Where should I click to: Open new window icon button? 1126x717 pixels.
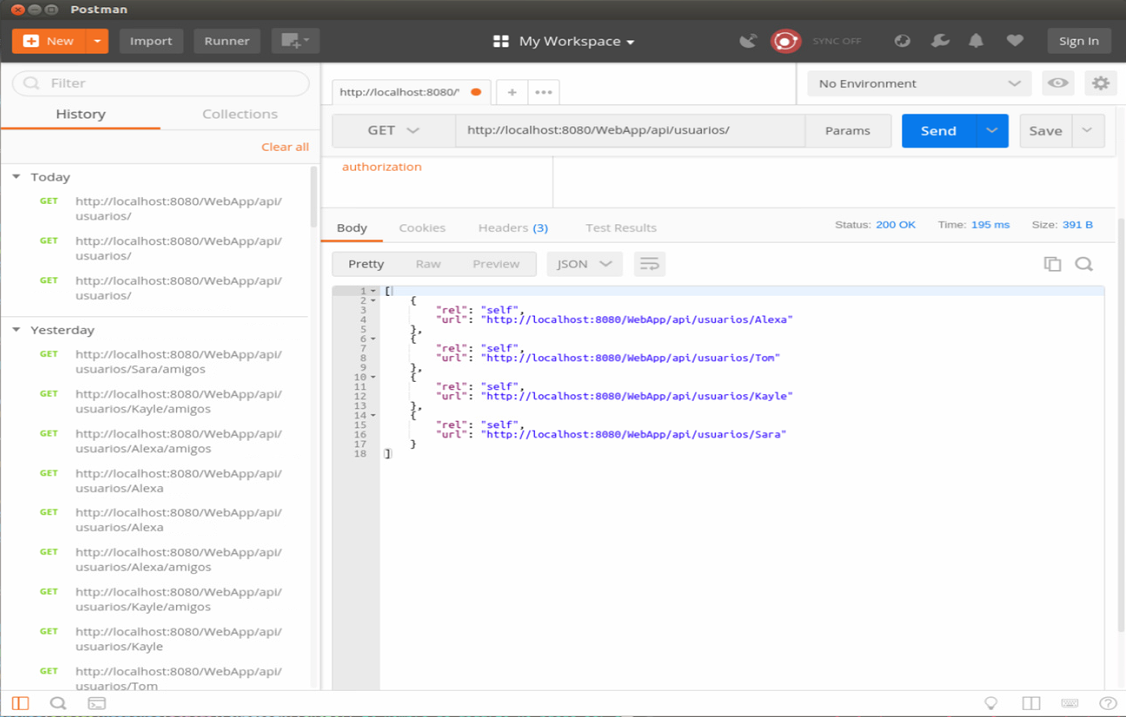(x=295, y=41)
